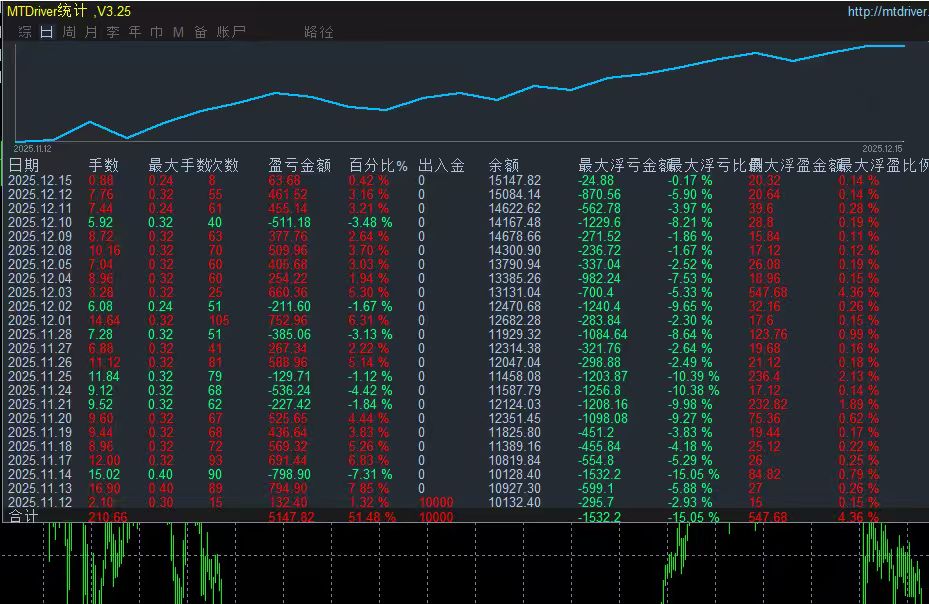Click the floating loss percent -10.39 %
The image size is (929, 604).
coord(693,376)
